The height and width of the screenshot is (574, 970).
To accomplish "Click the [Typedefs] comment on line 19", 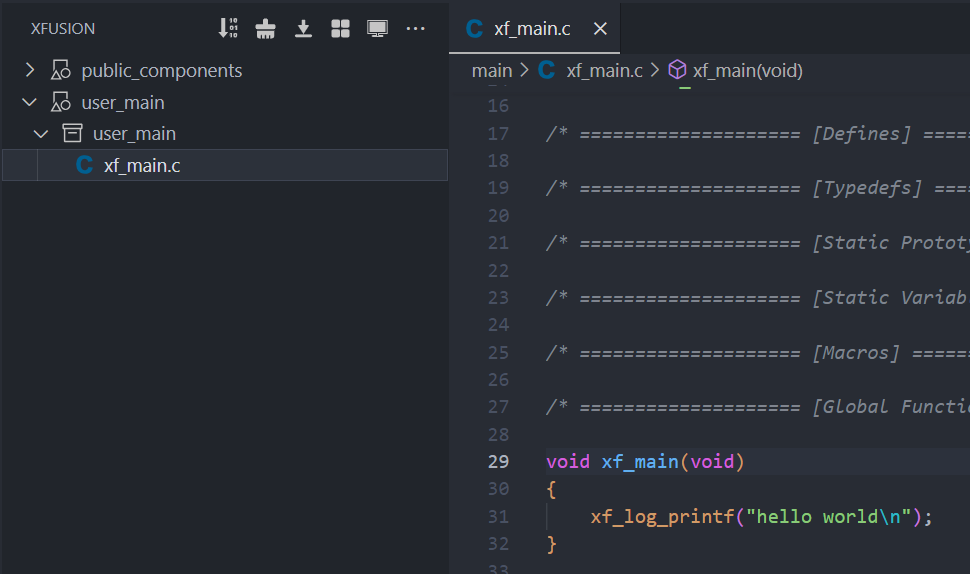I will 867,187.
